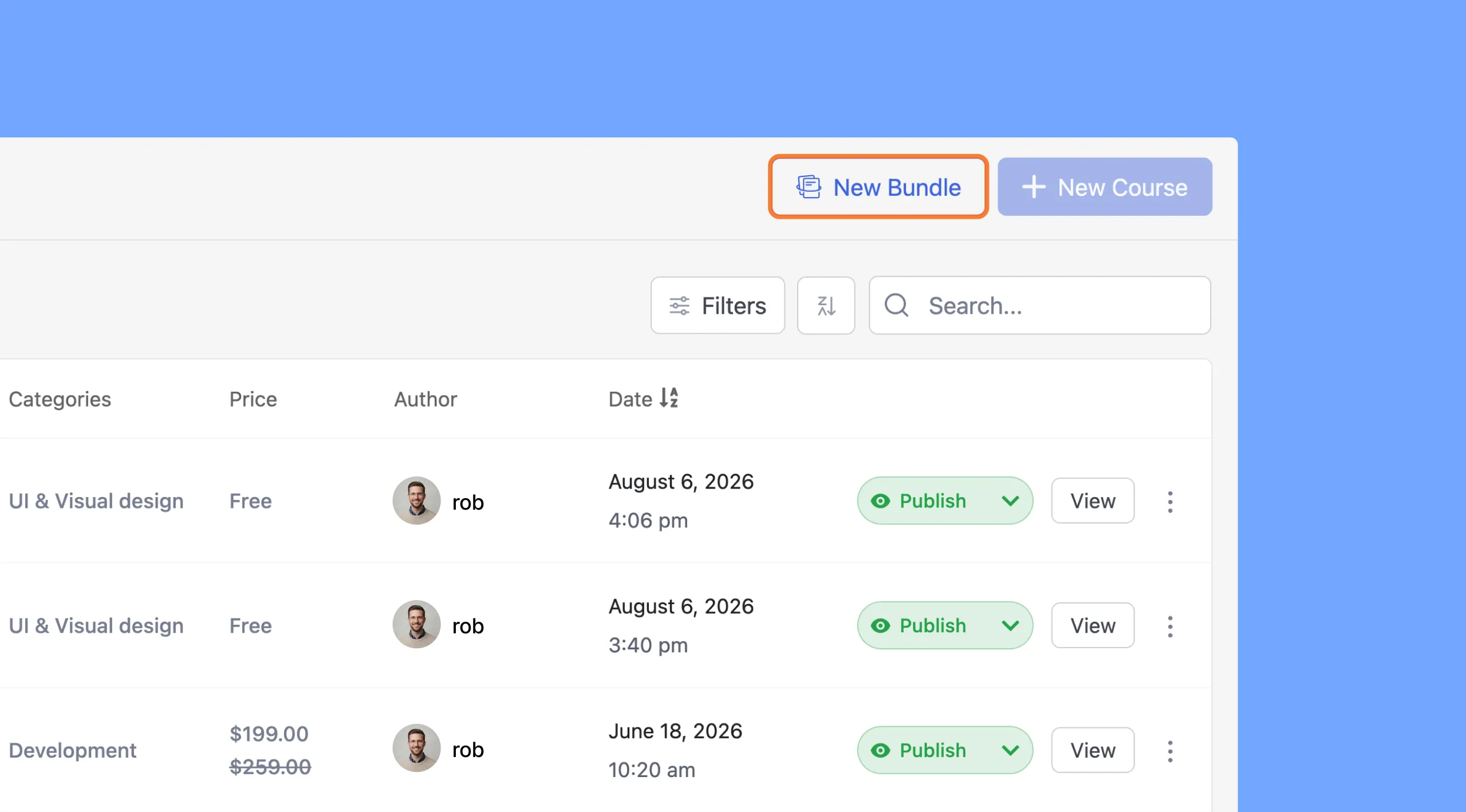Open more options for June 18 course
Viewport: 1466px width, 812px height.
click(x=1170, y=751)
